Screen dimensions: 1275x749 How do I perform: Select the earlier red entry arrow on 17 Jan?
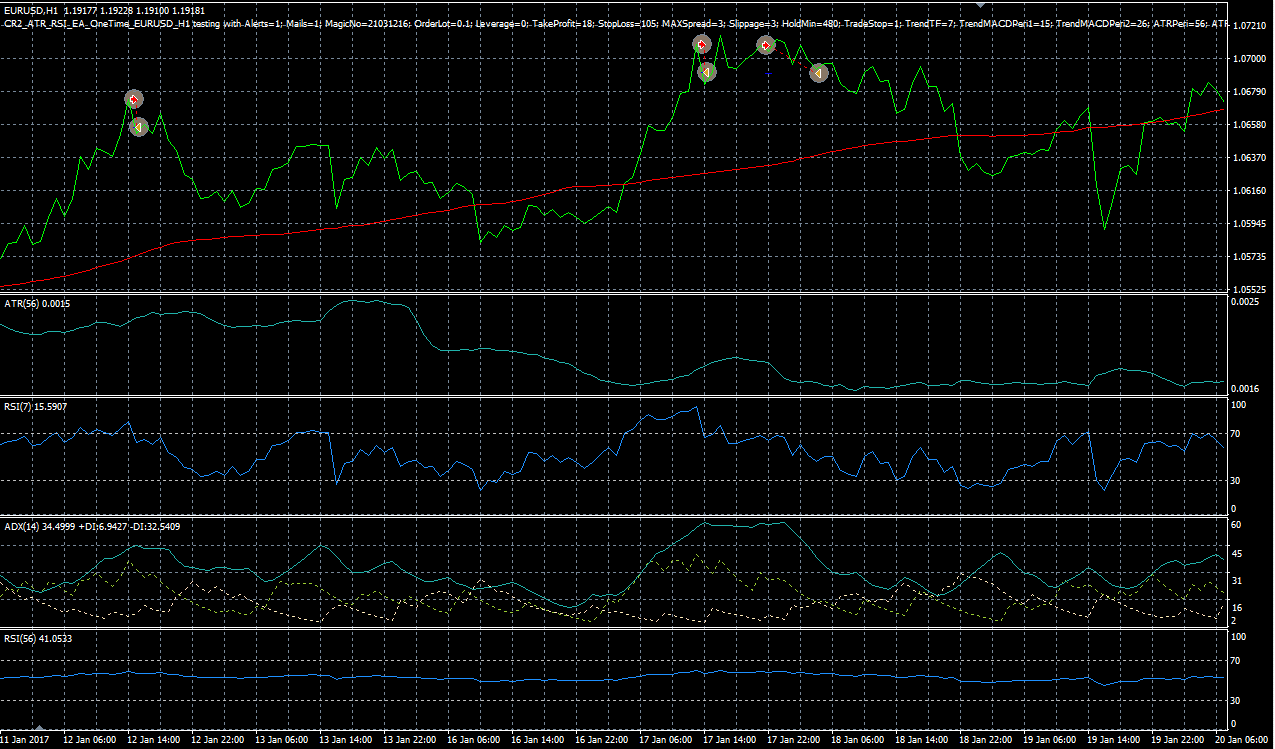pos(702,45)
